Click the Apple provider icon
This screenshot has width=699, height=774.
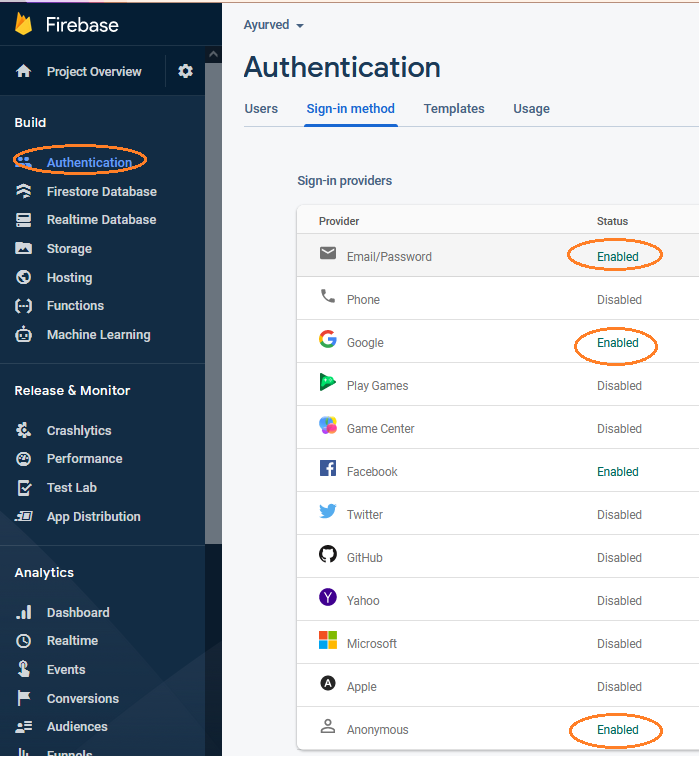click(x=328, y=683)
